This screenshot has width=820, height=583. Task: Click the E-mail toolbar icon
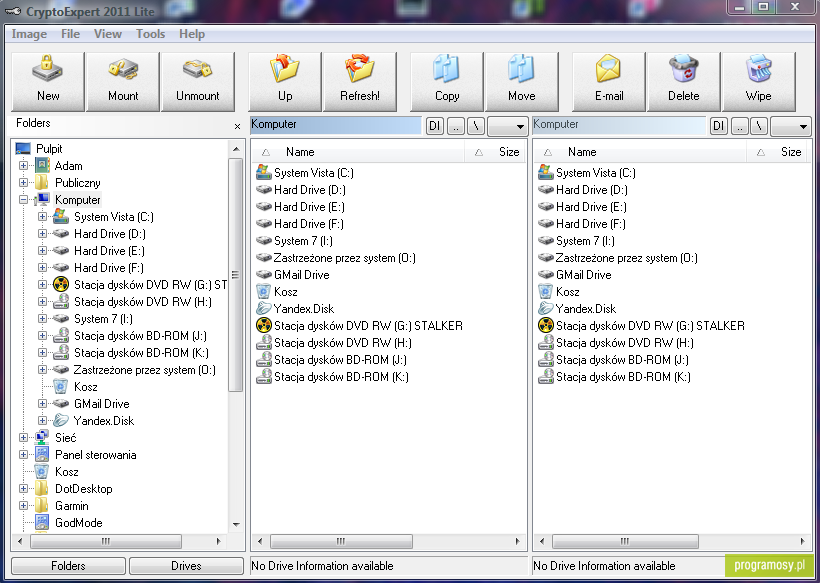tap(609, 82)
